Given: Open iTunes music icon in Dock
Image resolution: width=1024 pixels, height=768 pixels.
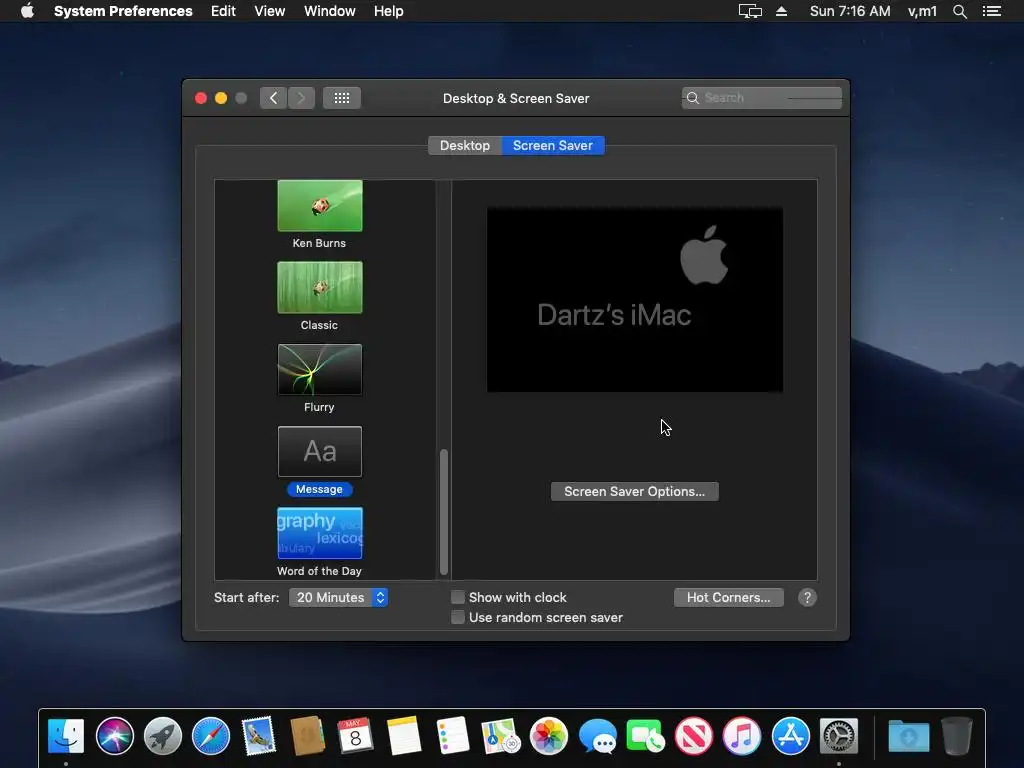Looking at the screenshot, I should 742,736.
